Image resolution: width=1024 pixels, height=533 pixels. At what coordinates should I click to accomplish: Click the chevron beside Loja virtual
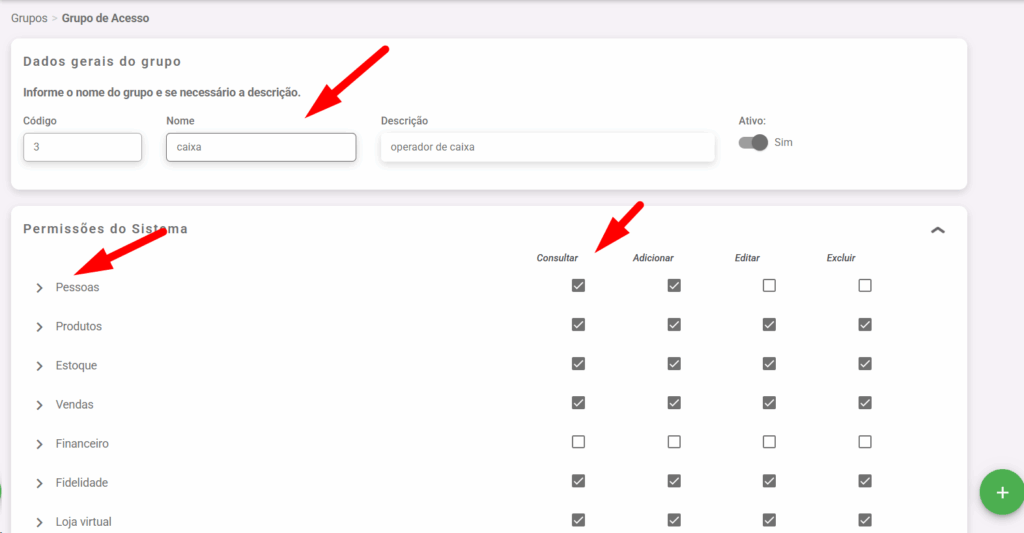click(x=39, y=522)
